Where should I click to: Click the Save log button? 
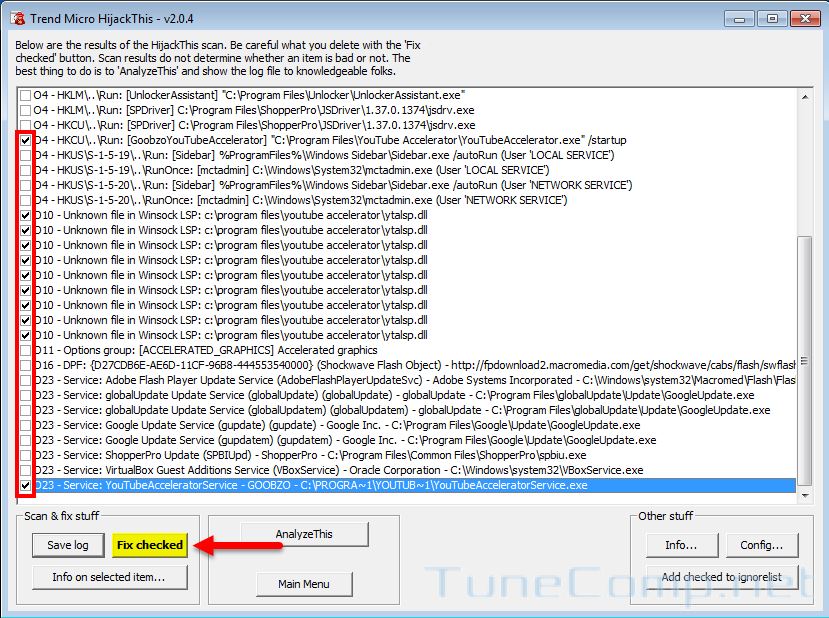pos(68,545)
